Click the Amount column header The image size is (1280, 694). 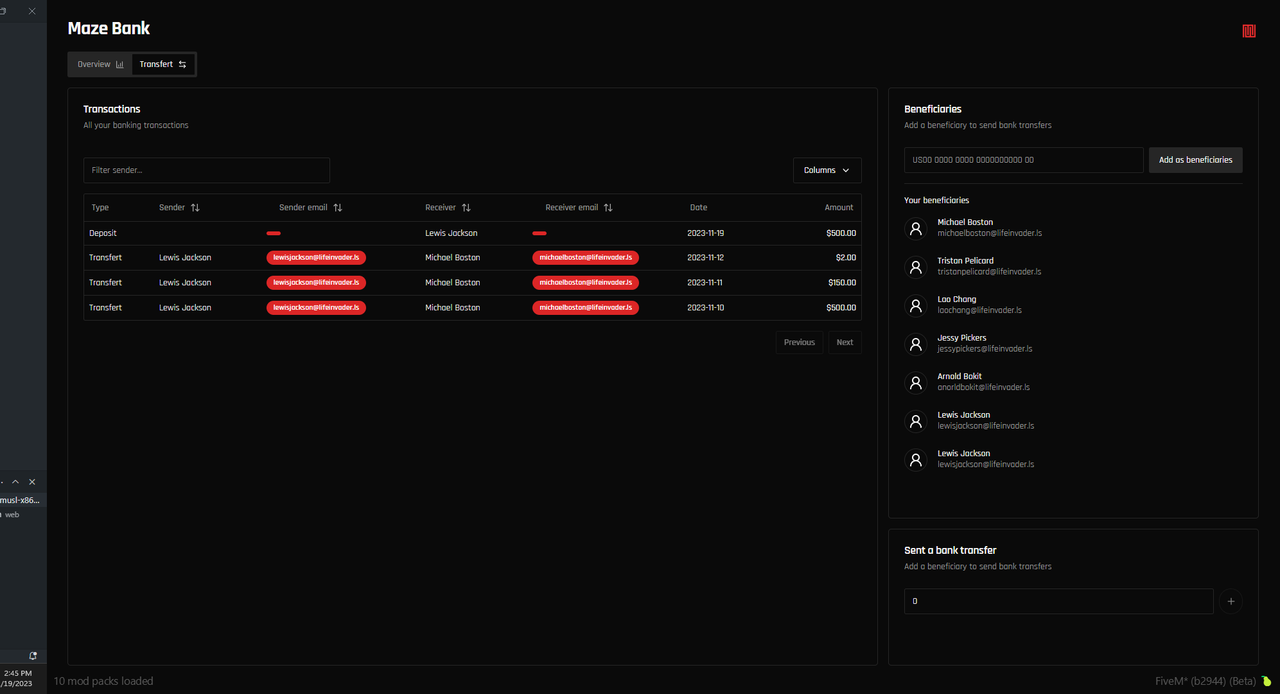pyautogui.click(x=839, y=208)
